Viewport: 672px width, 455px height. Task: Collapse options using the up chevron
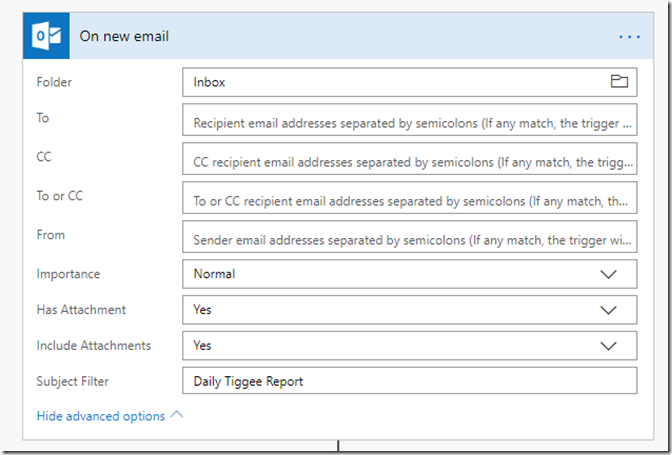tap(177, 415)
